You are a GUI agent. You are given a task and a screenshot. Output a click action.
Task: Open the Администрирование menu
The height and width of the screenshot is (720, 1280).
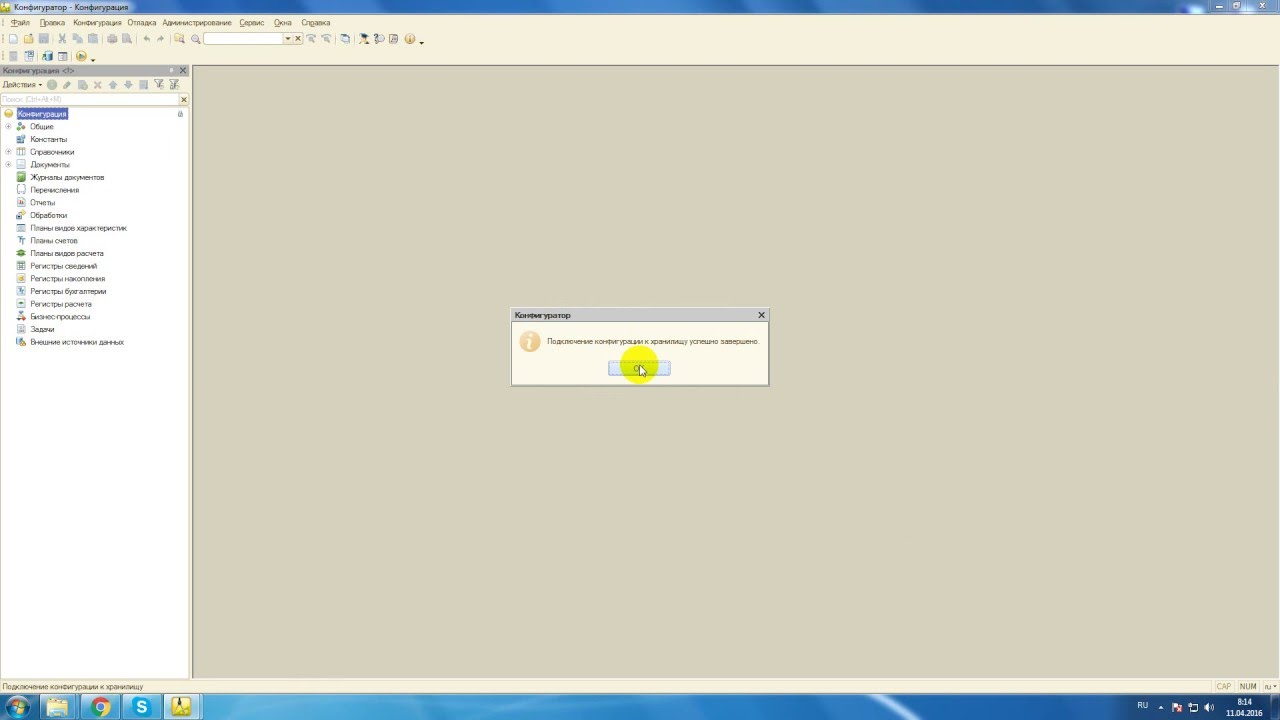tap(197, 22)
